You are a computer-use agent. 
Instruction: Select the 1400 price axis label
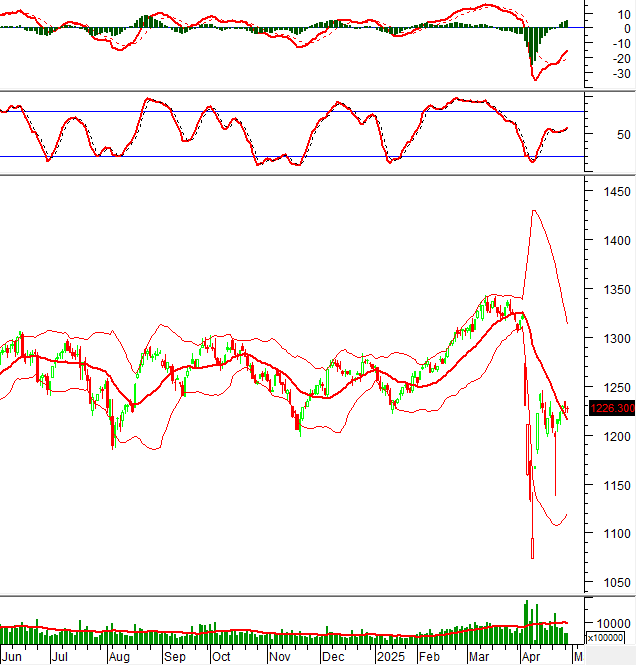coord(617,240)
